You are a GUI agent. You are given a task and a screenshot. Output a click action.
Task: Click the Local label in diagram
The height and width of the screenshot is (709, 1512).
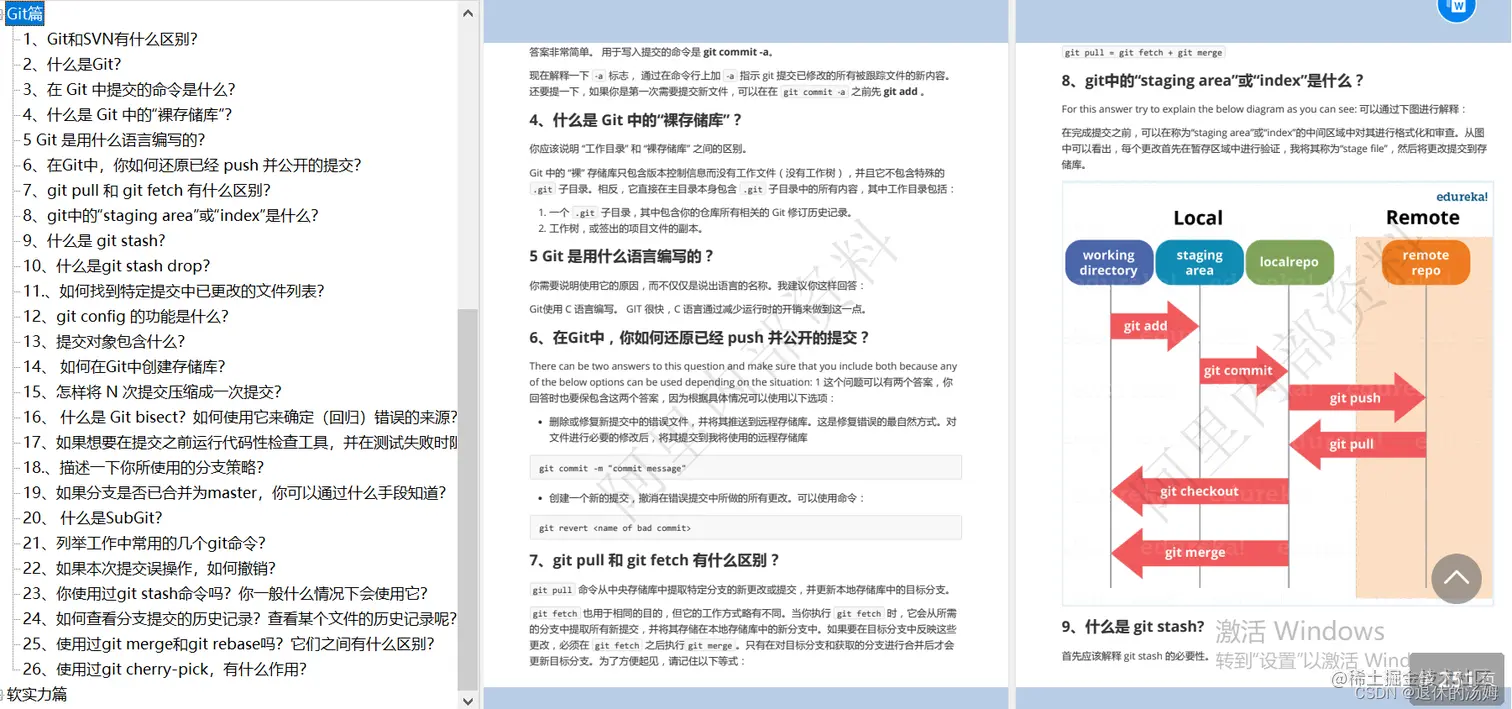[x=1198, y=218]
